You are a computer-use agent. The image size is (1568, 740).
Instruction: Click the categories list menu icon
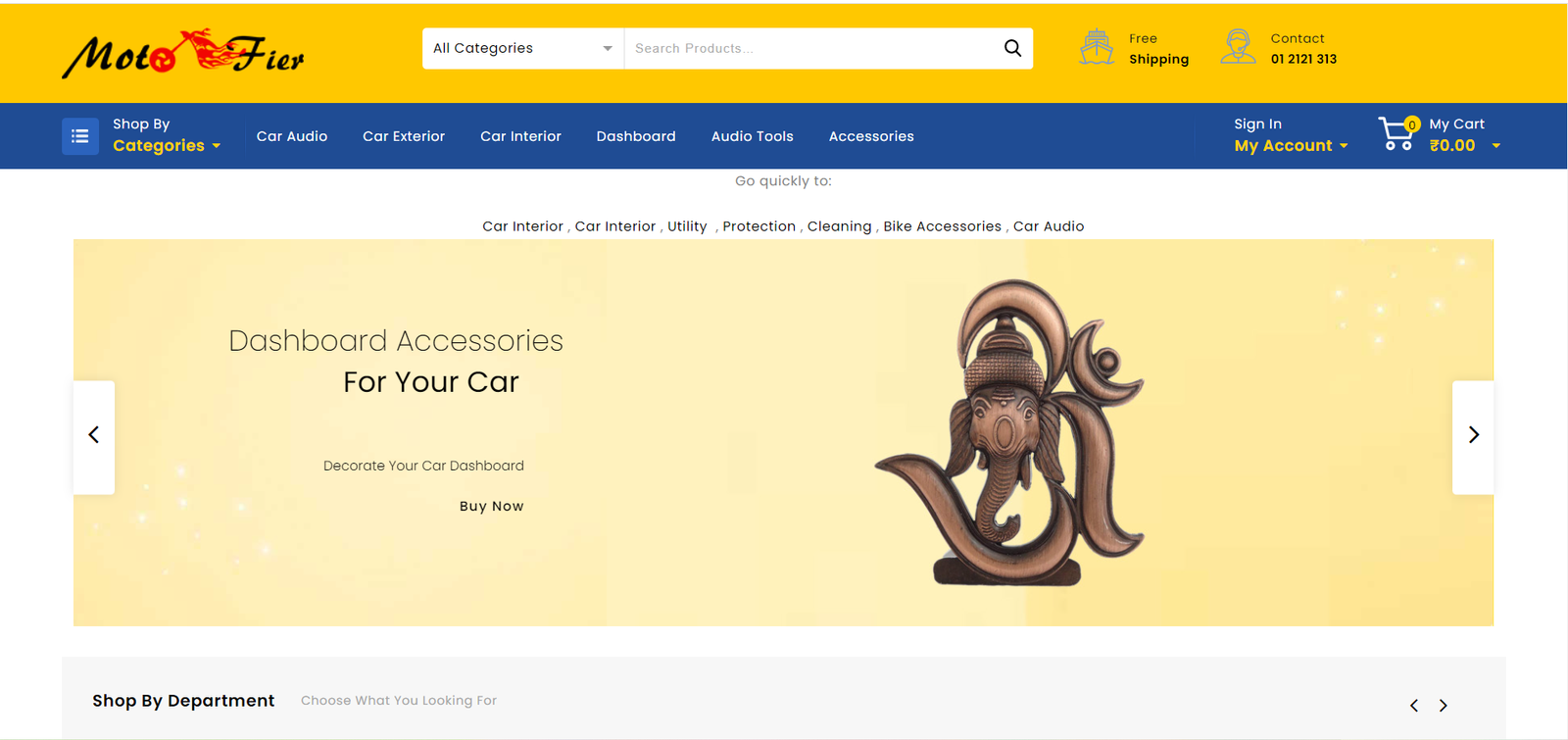tap(80, 136)
